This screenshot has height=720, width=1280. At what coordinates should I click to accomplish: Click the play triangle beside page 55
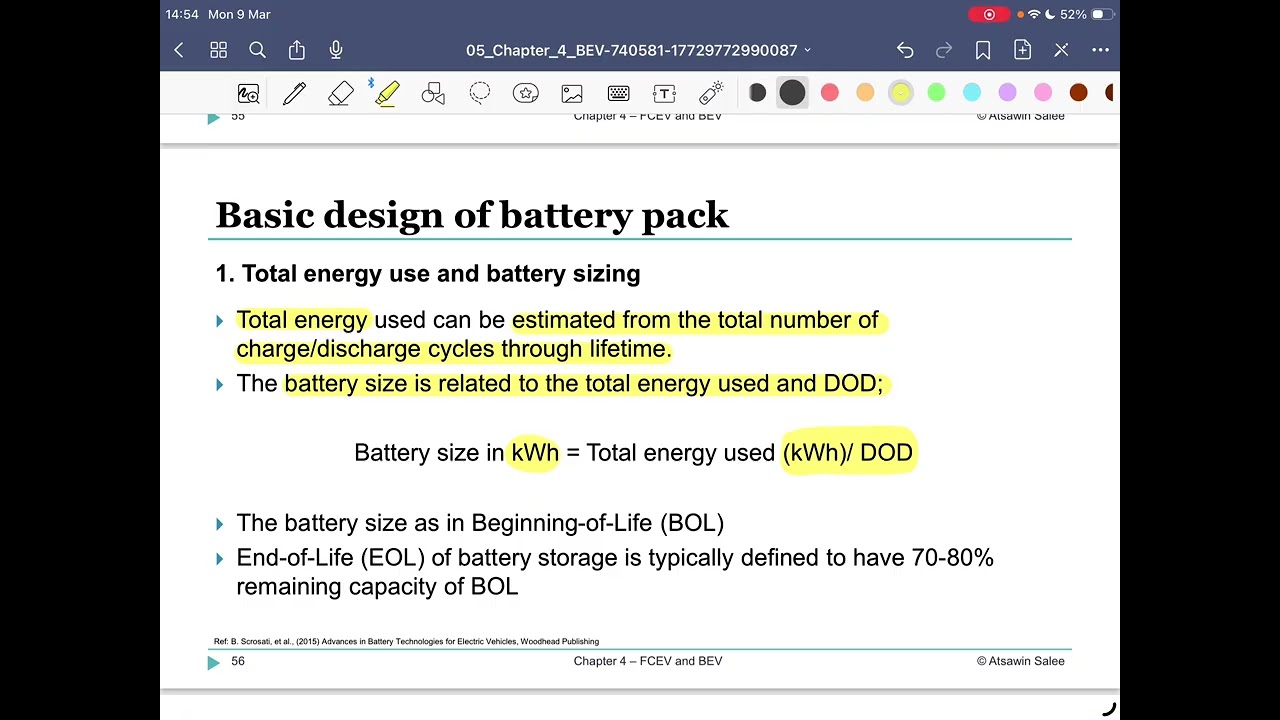point(213,118)
